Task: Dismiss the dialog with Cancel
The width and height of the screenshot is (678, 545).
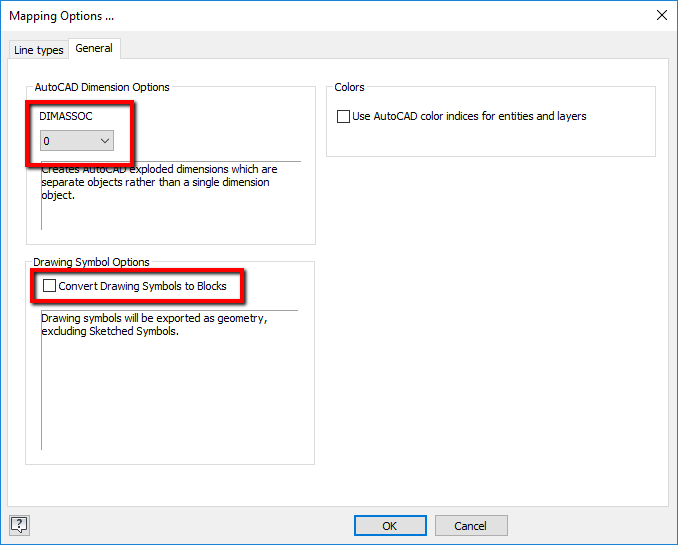Action: 471,526
